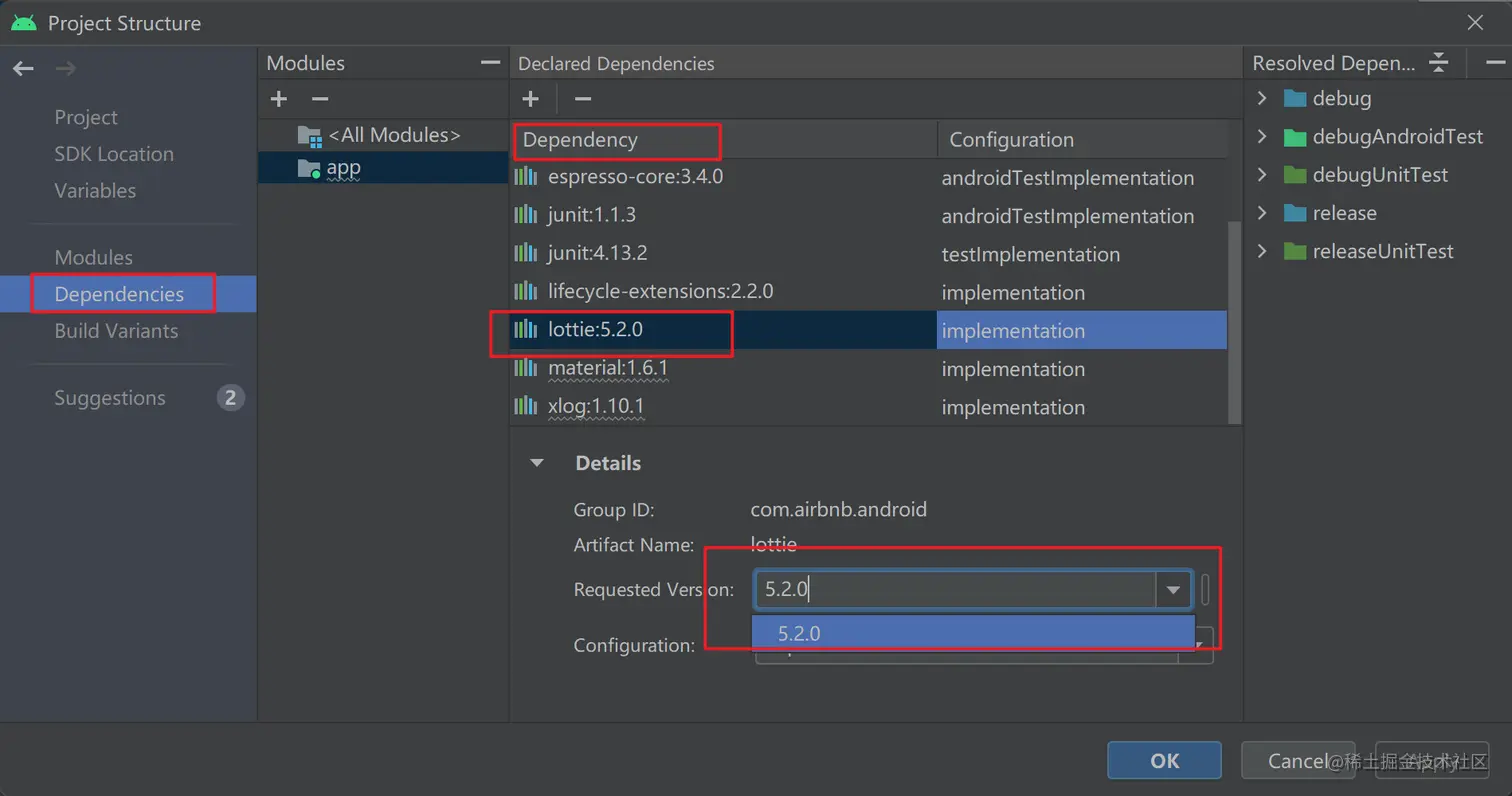Click the lottie library icon
Image resolution: width=1512 pixels, height=796 pixels.
(x=526, y=329)
